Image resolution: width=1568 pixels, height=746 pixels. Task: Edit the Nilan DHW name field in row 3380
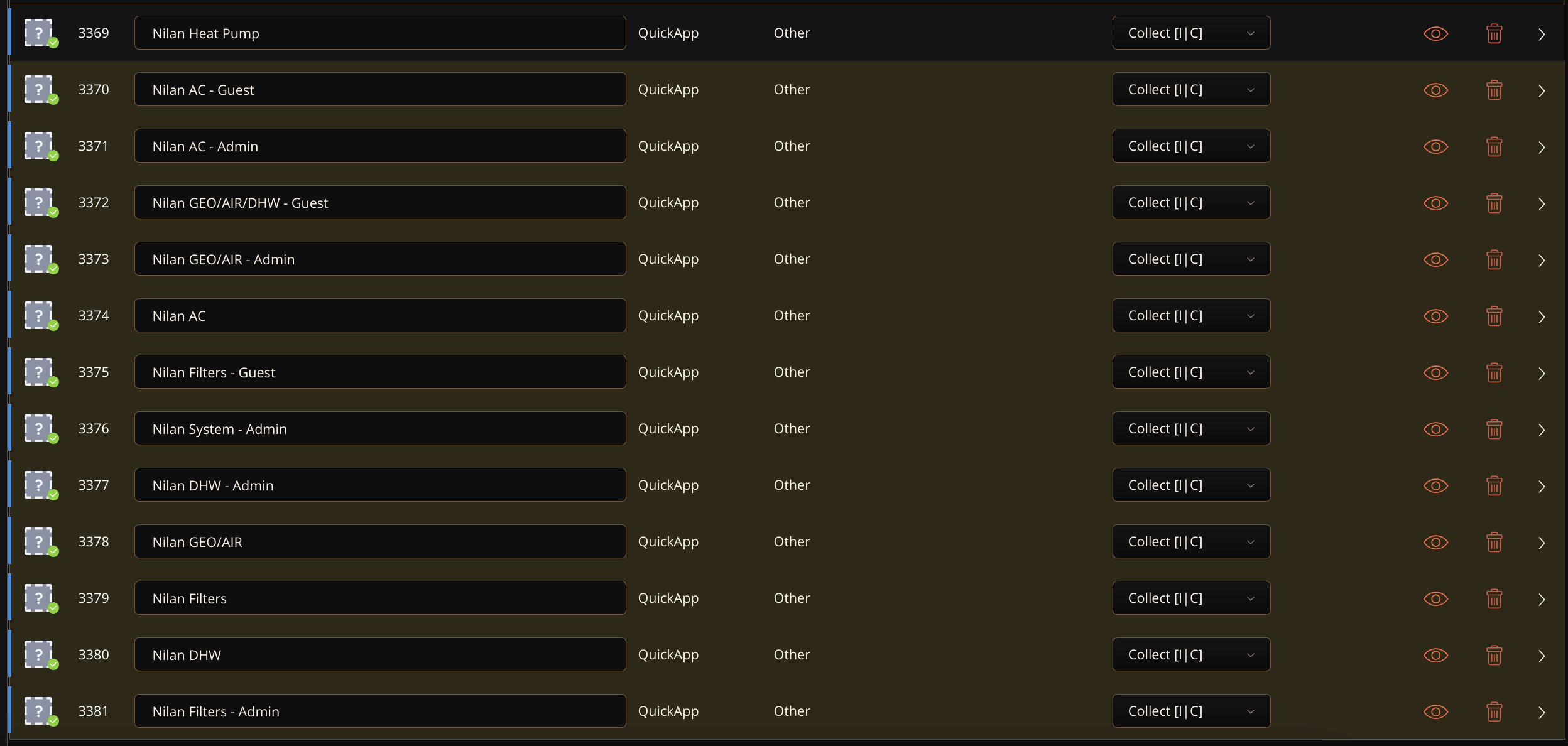click(x=380, y=654)
